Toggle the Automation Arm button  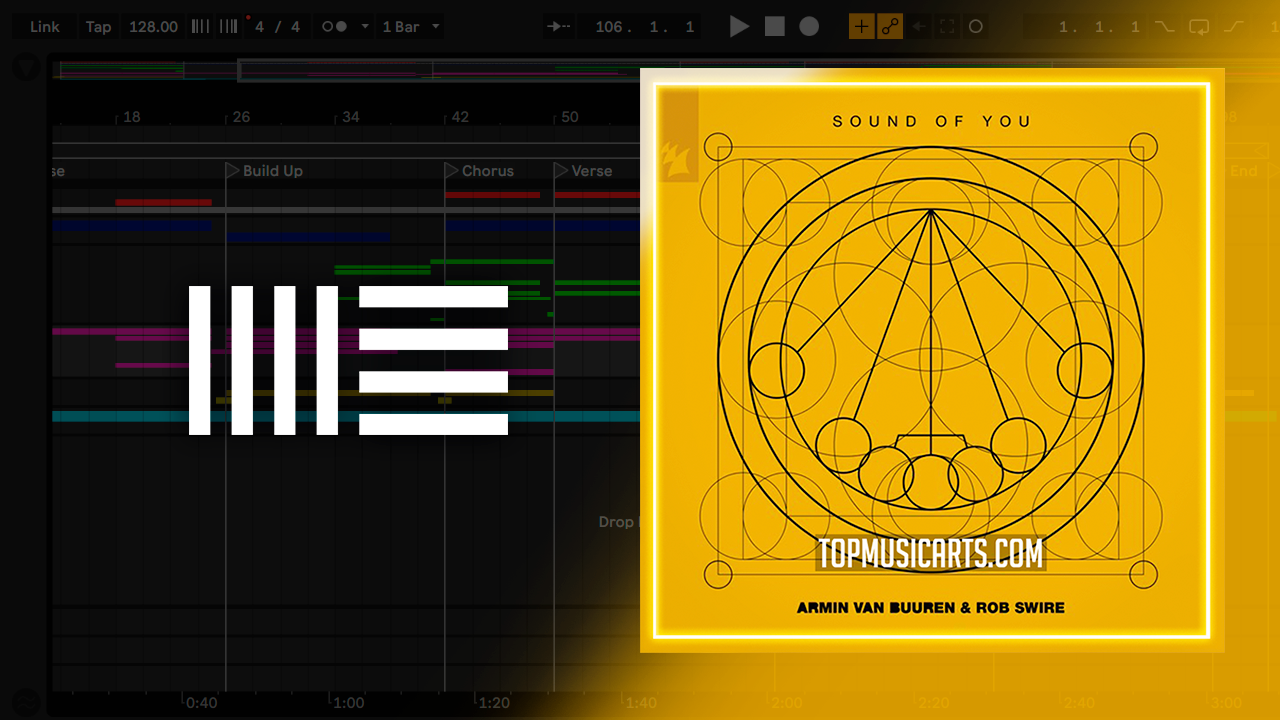(x=890, y=27)
